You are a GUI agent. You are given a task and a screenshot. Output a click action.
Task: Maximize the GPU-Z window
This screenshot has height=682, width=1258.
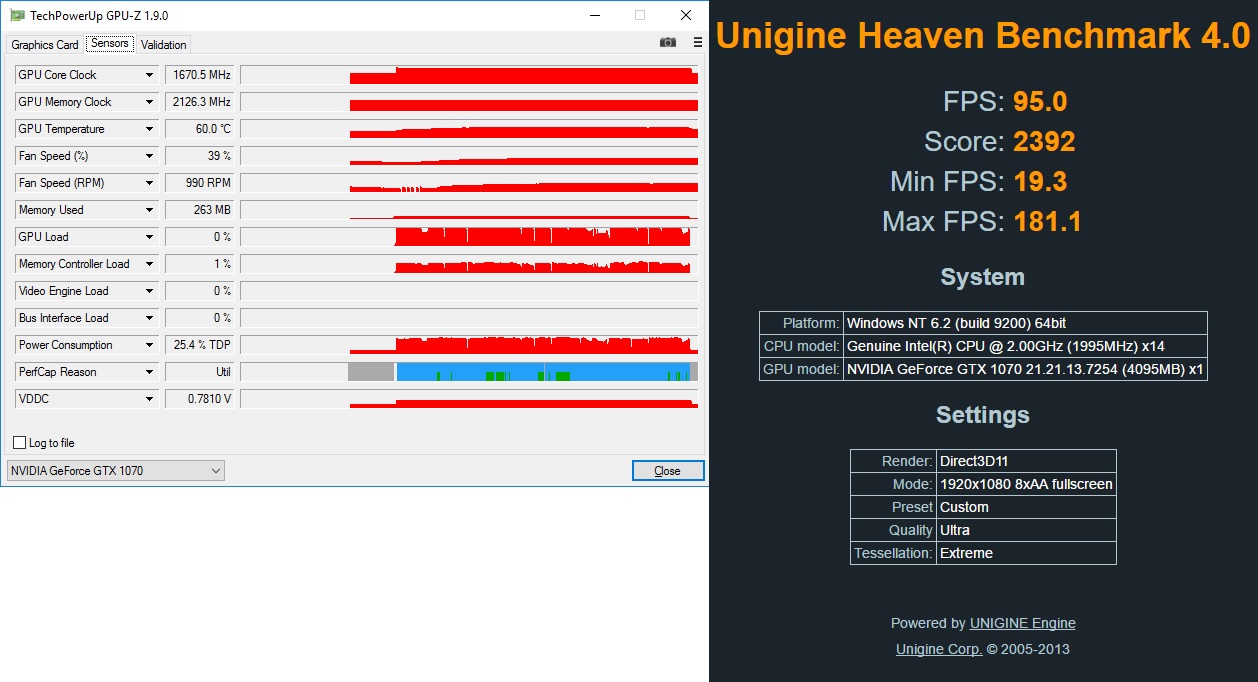point(640,15)
